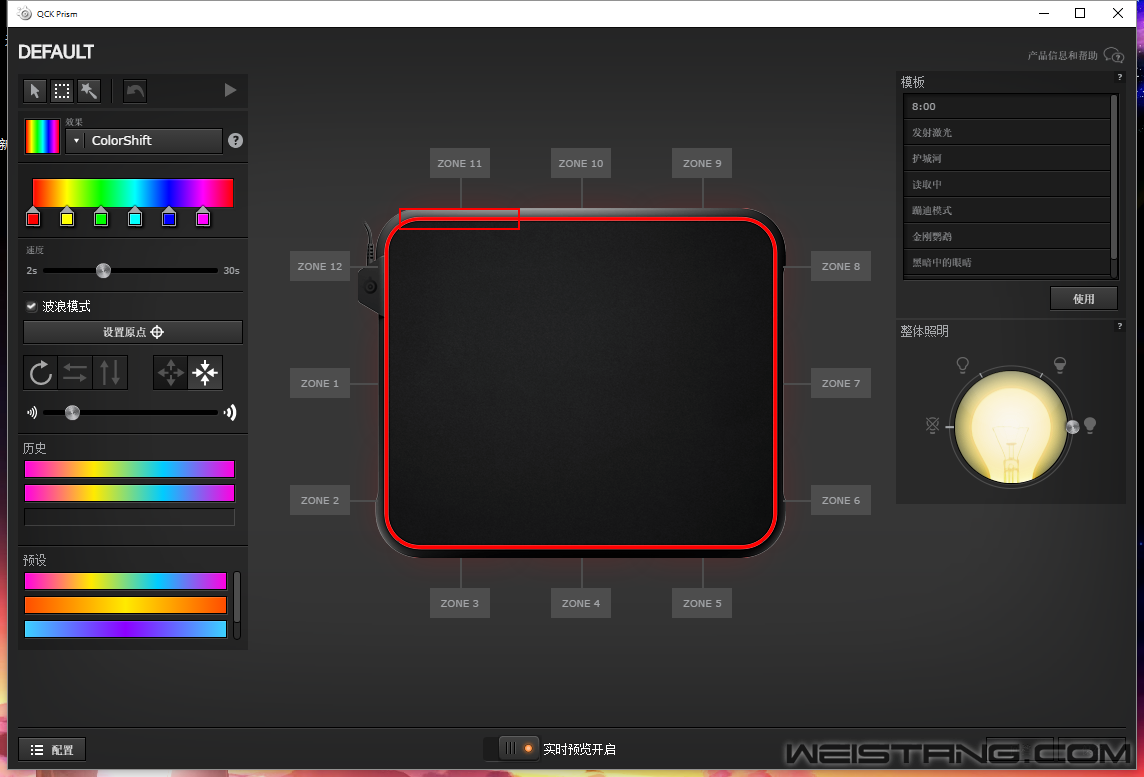Adjust the speed slider handle
Viewport: 1144px width, 777px height.
click(104, 271)
